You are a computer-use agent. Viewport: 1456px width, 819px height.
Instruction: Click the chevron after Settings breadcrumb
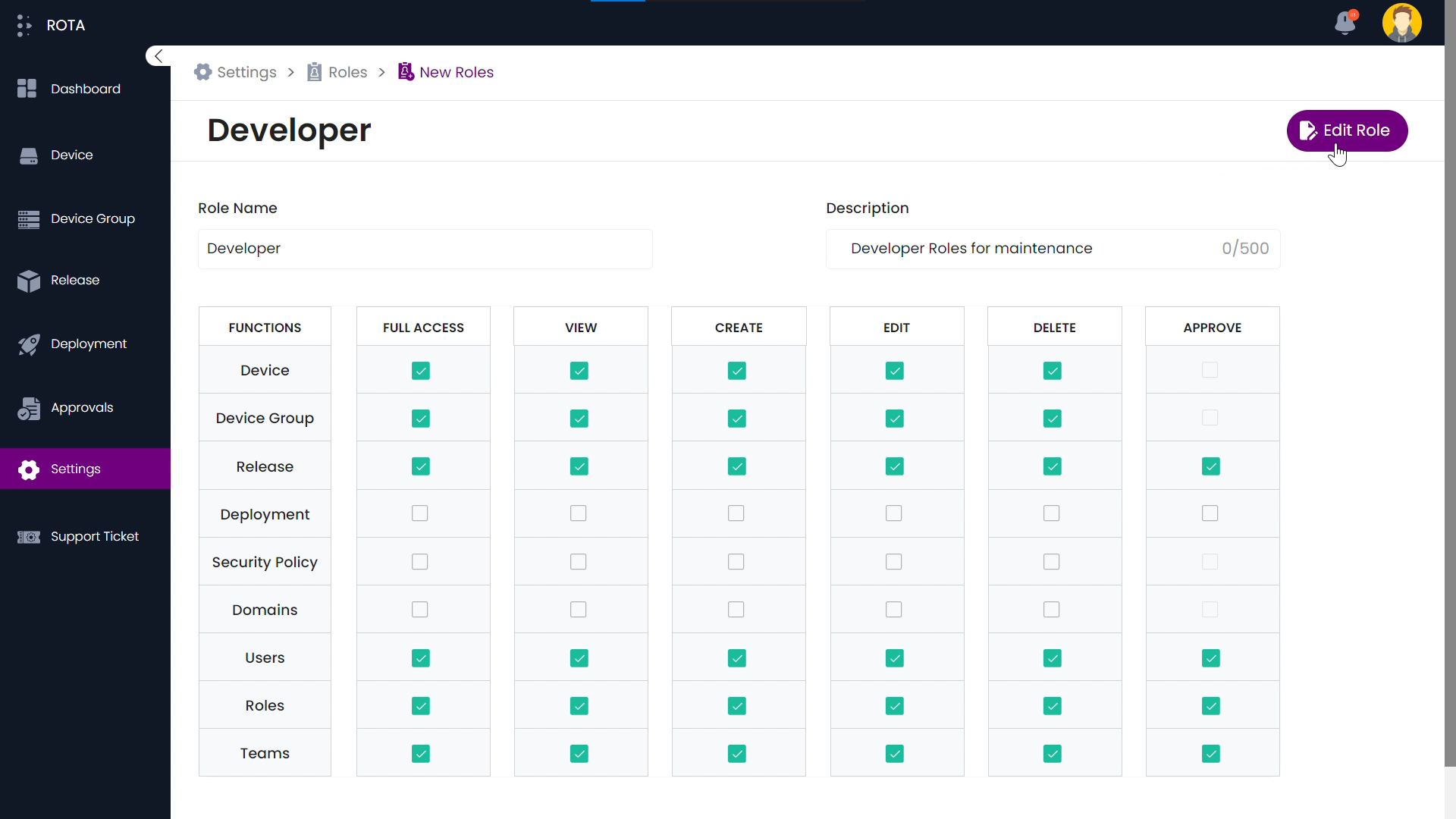tap(291, 73)
